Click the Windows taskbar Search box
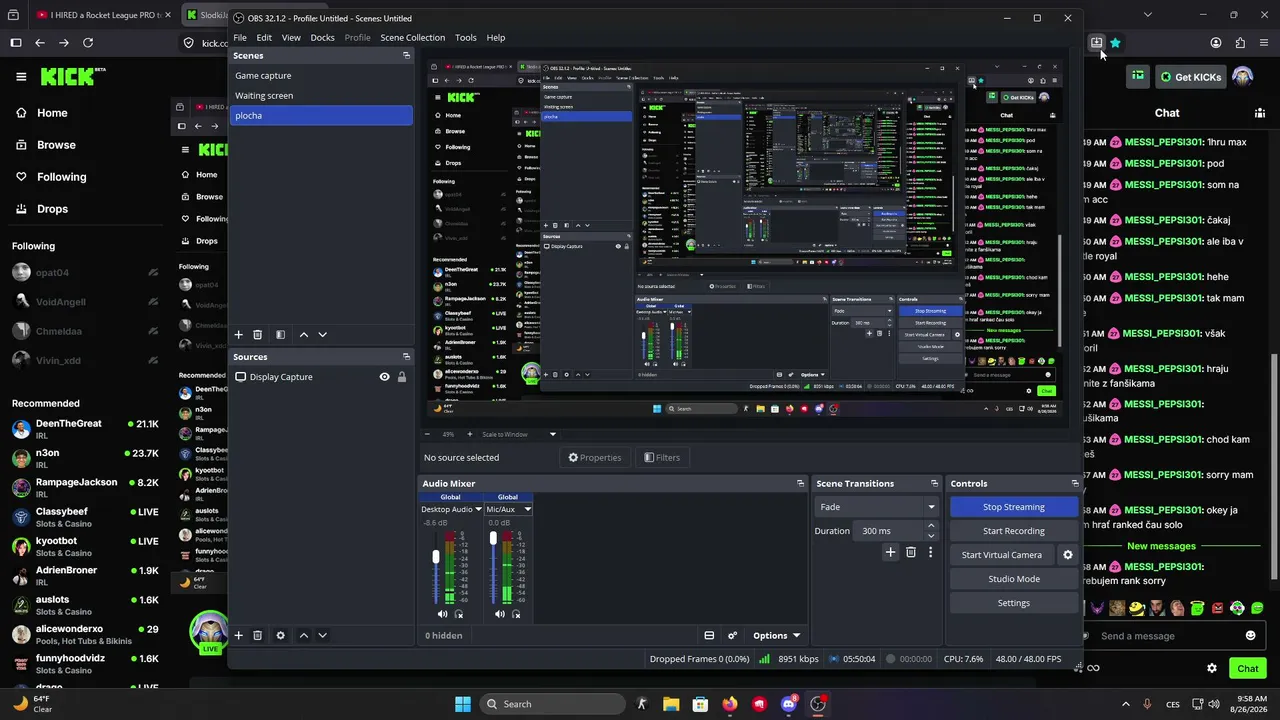 point(553,704)
